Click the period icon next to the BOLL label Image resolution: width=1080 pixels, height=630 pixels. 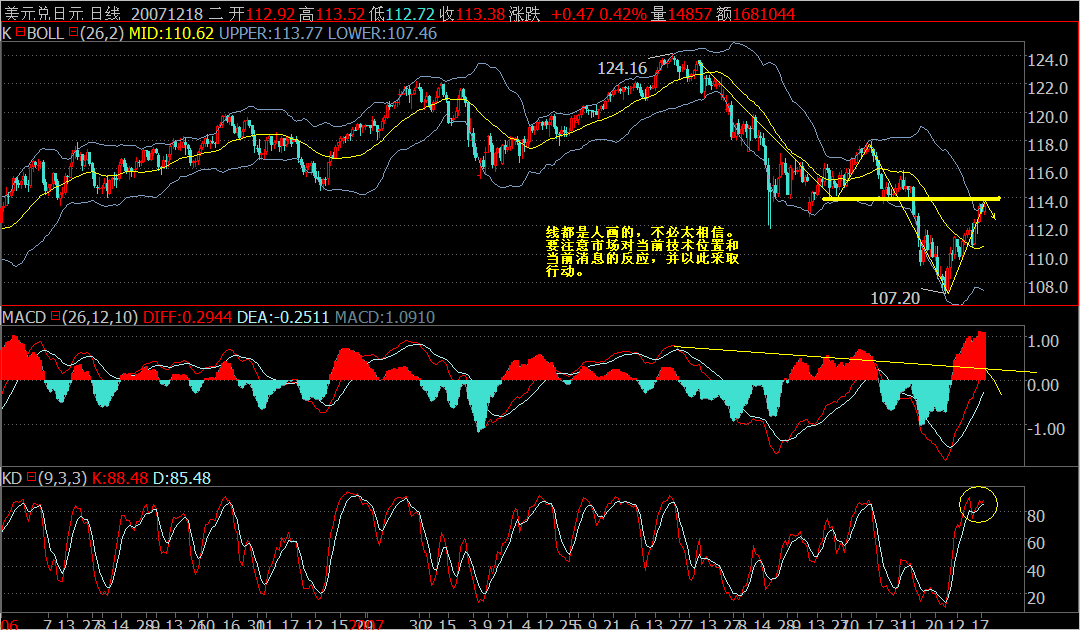[72, 32]
